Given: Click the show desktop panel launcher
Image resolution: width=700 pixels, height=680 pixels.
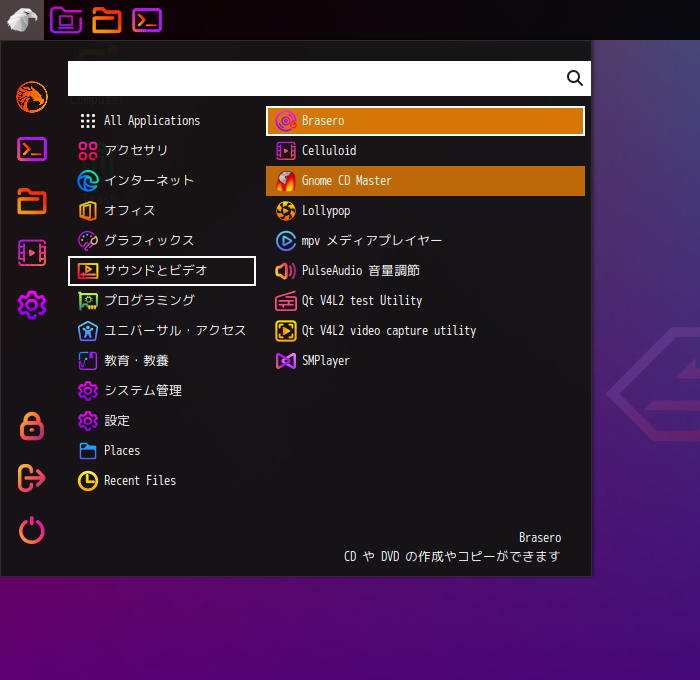Looking at the screenshot, I should (x=66, y=20).
